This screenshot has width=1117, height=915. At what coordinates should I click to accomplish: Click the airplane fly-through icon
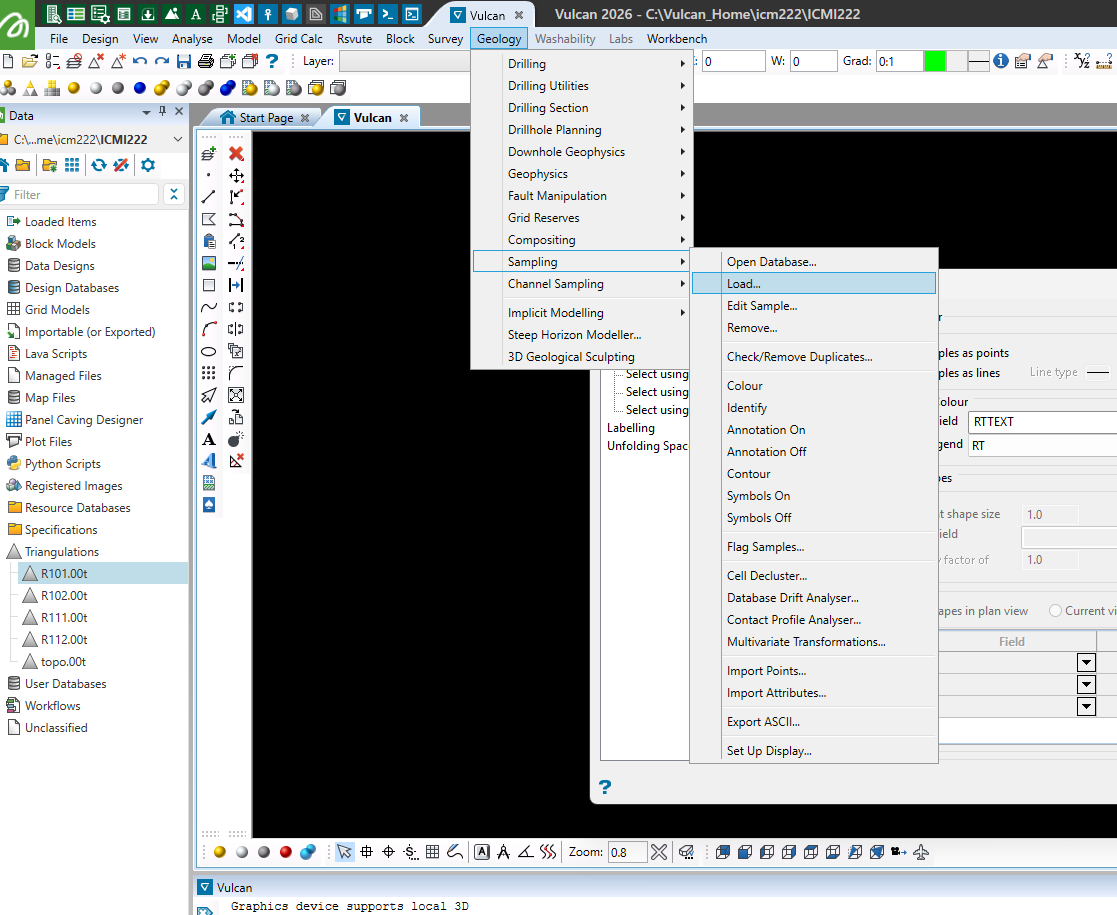coord(921,852)
